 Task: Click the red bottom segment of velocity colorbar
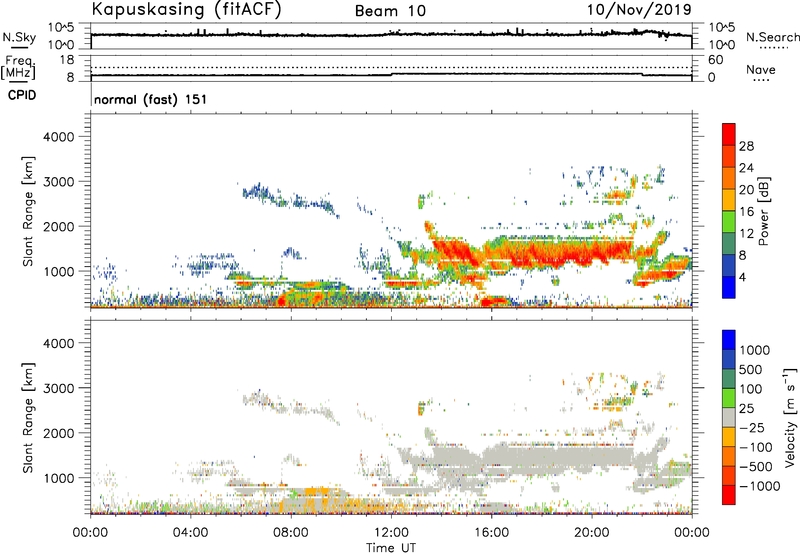(729, 495)
